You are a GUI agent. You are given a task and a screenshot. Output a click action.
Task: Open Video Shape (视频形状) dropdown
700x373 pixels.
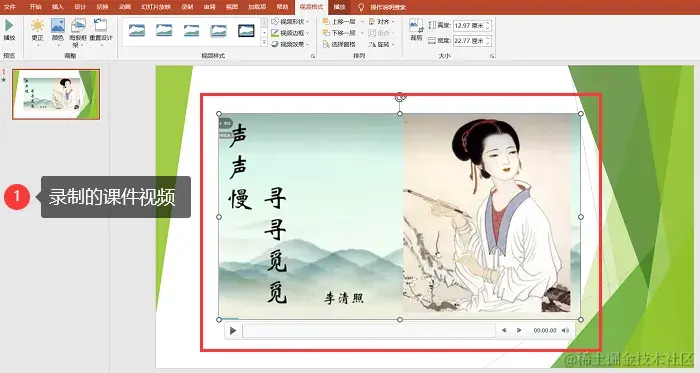click(x=290, y=21)
